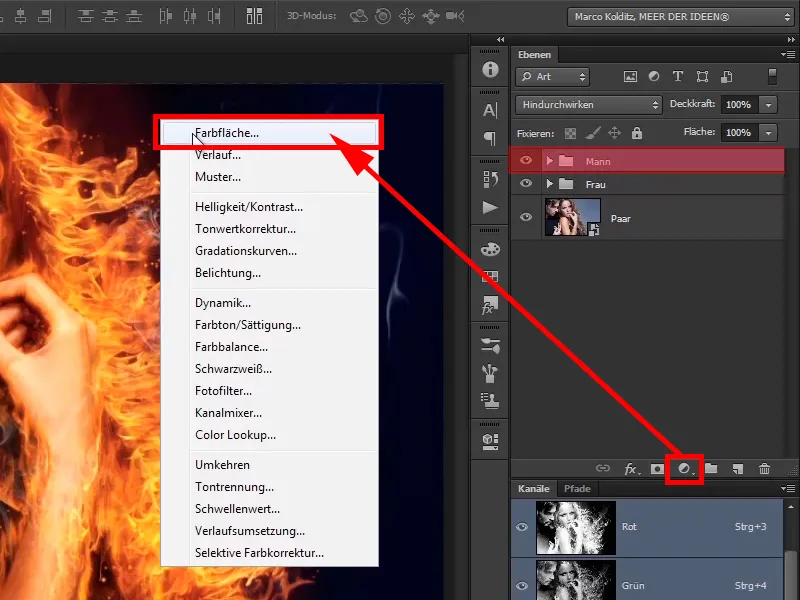800x600 pixels.
Task: Create a new layer icon
Action: pos(738,469)
